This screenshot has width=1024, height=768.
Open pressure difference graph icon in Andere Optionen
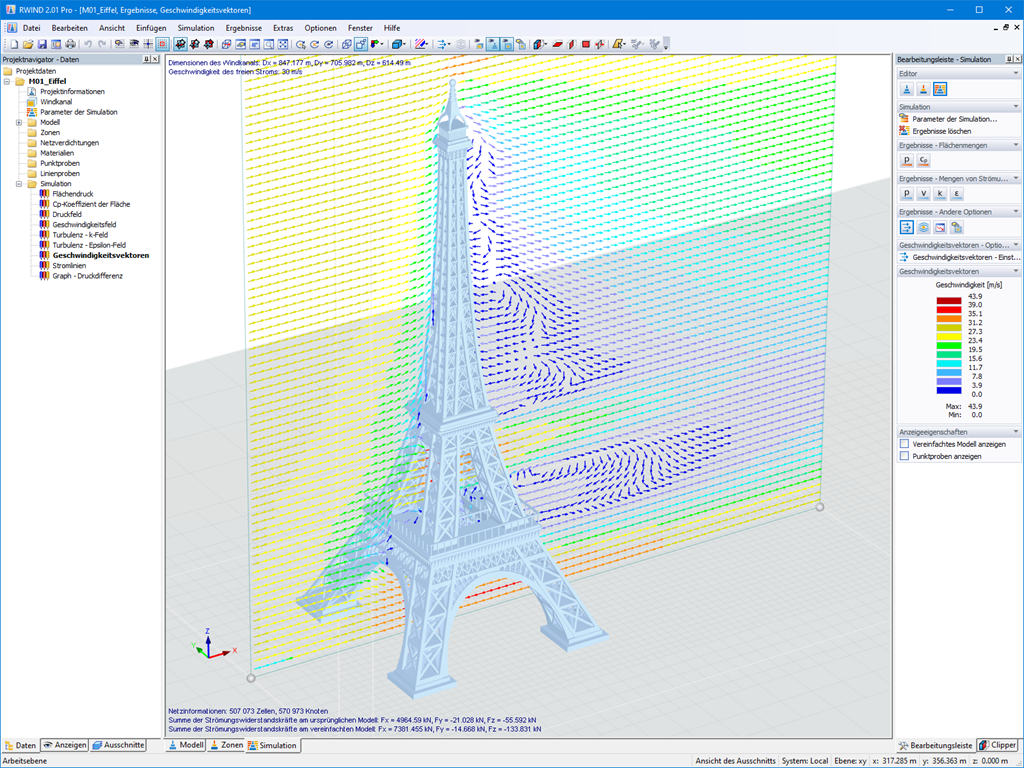click(x=940, y=227)
